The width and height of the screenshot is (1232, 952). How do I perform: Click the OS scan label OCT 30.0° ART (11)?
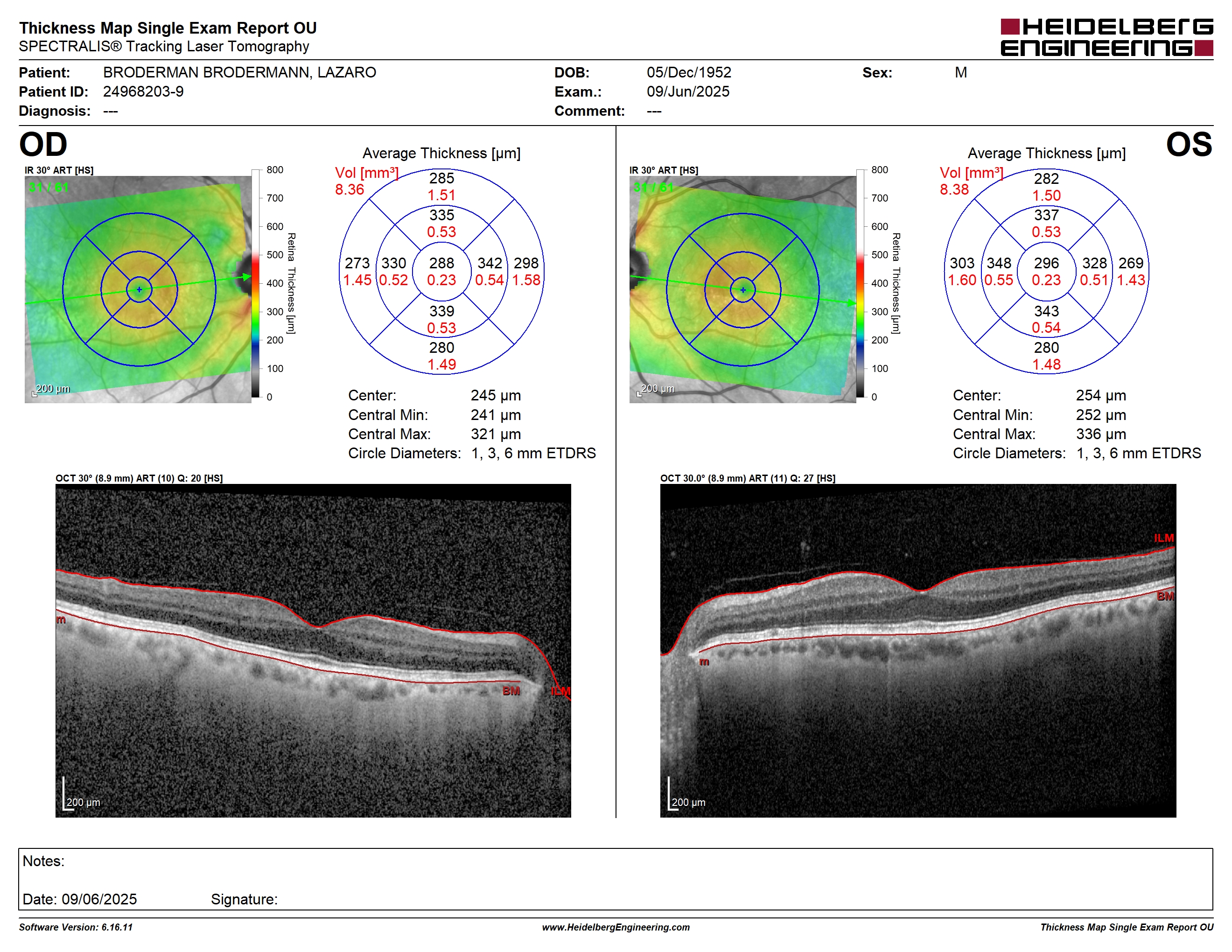[748, 478]
